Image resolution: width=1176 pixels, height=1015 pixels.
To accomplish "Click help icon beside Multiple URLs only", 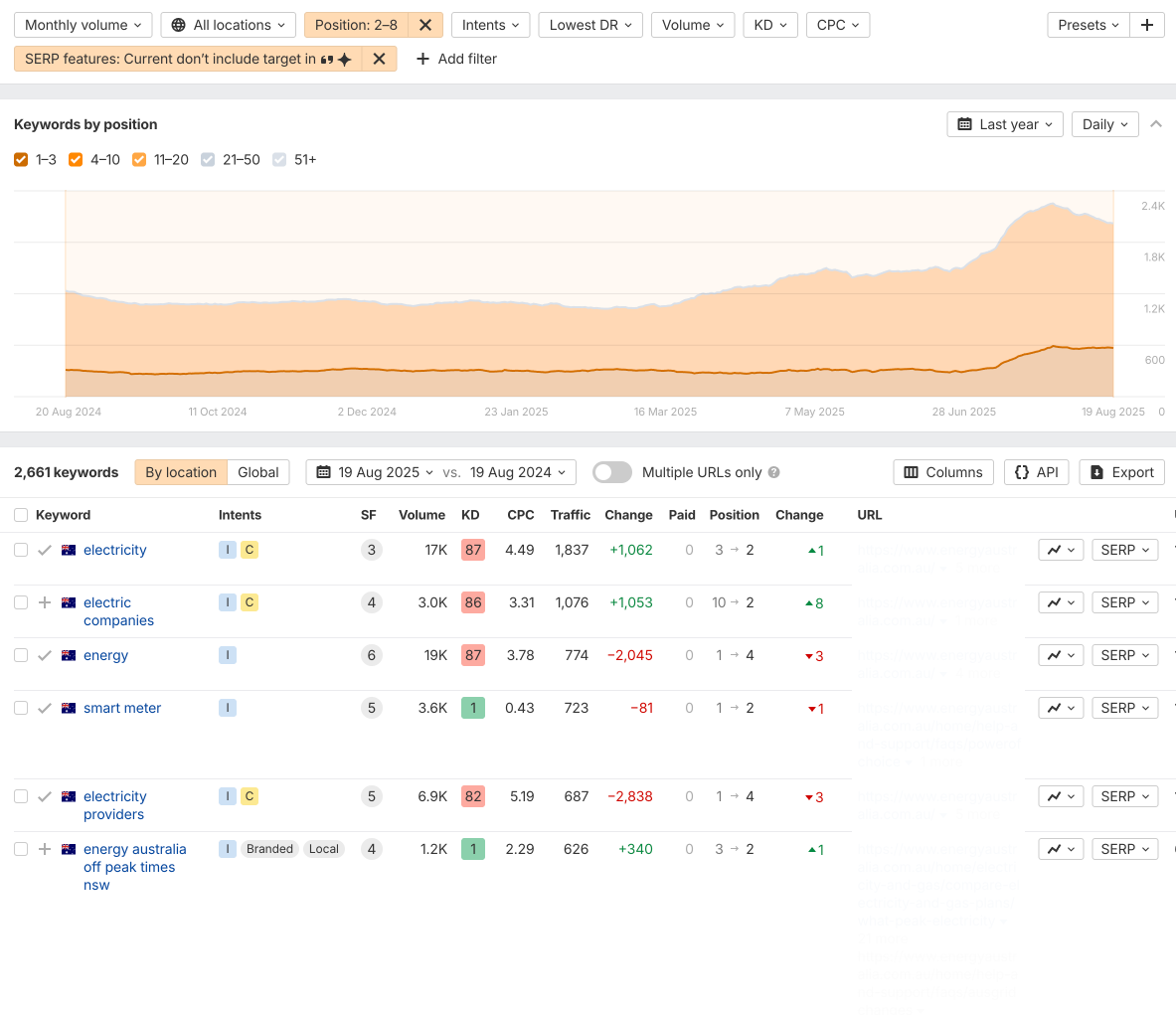I will pos(774,473).
